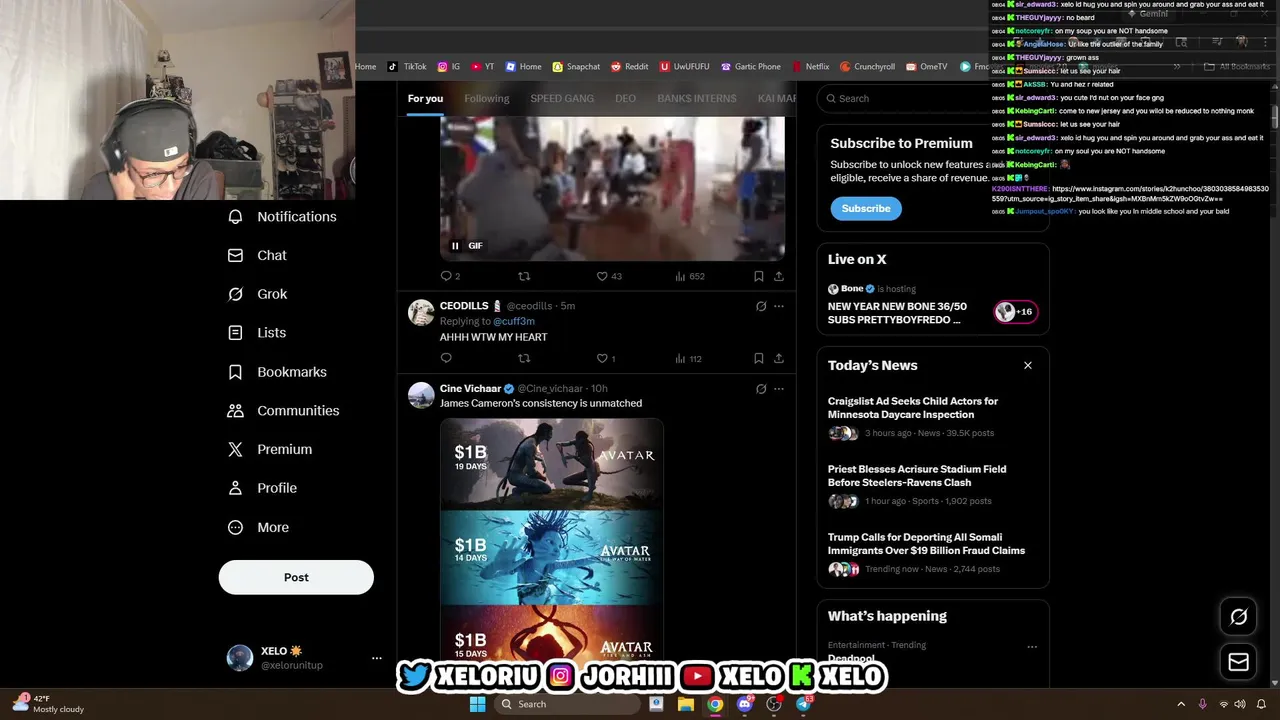
Task: Open Discord from the taskbar
Action: pyautogui.click(x=744, y=704)
